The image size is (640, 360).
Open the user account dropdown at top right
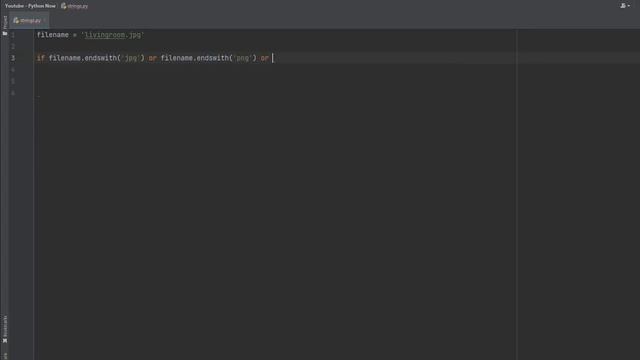pyautogui.click(x=624, y=6)
